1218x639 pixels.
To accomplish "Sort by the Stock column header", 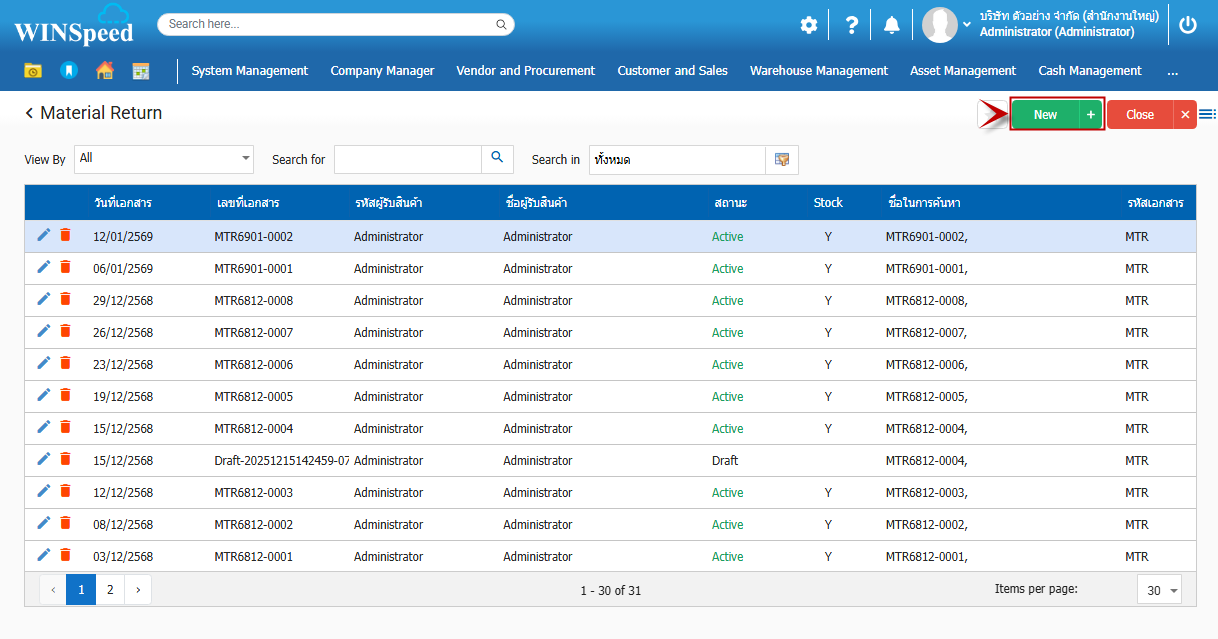I will 827,203.
